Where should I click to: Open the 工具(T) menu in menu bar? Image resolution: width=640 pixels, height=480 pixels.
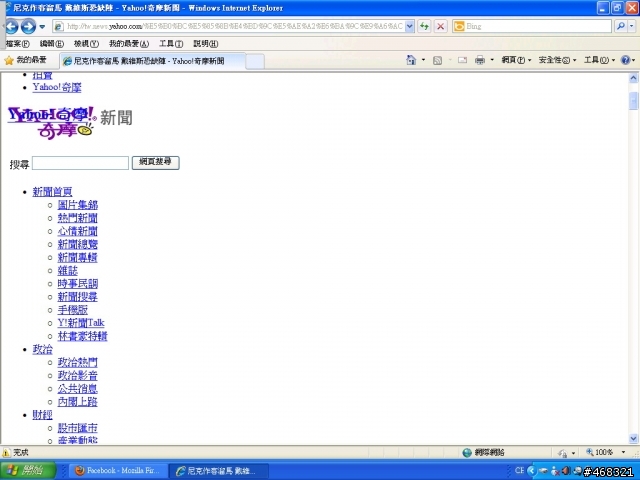pos(171,43)
